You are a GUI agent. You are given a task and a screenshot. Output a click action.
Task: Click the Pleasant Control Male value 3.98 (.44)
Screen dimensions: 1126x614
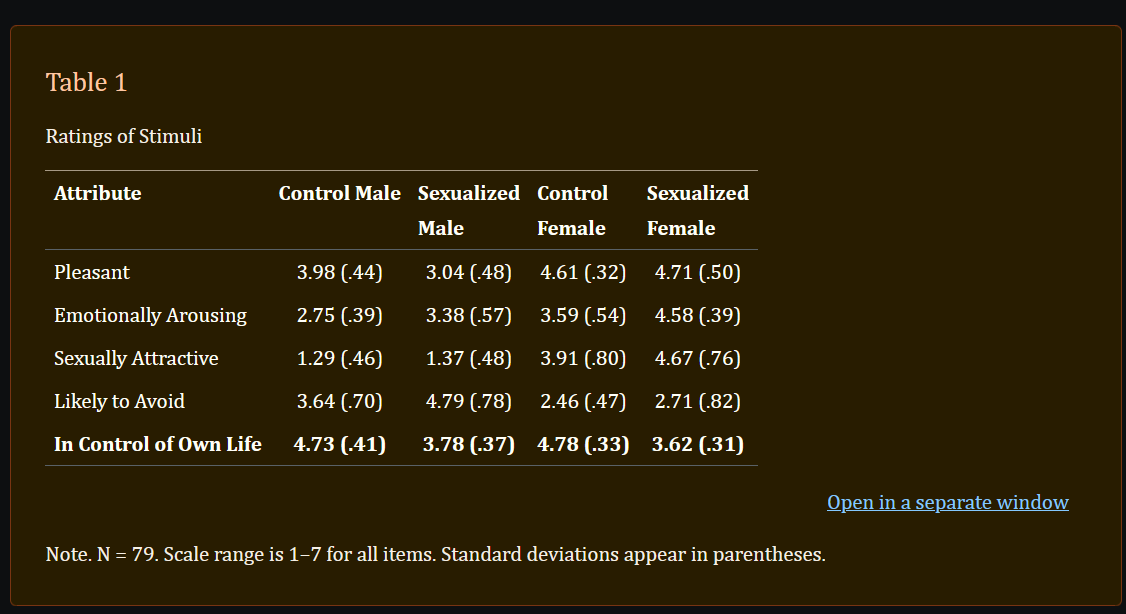(340, 272)
